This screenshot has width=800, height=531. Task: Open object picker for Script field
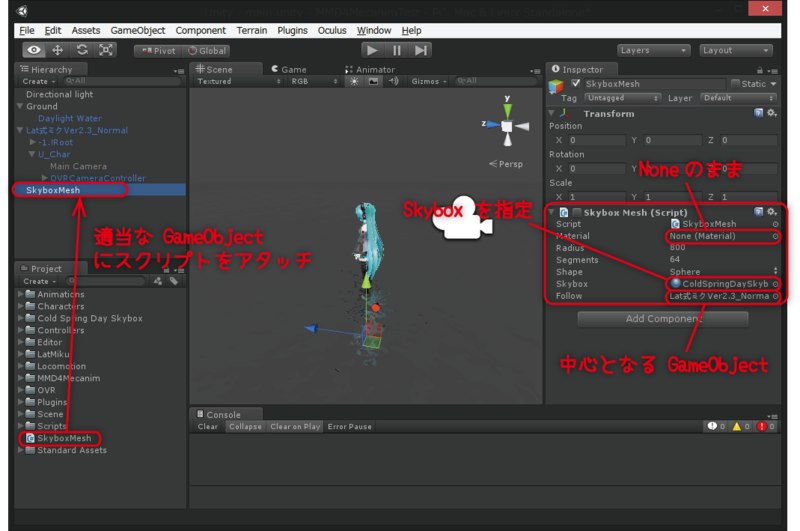point(775,224)
